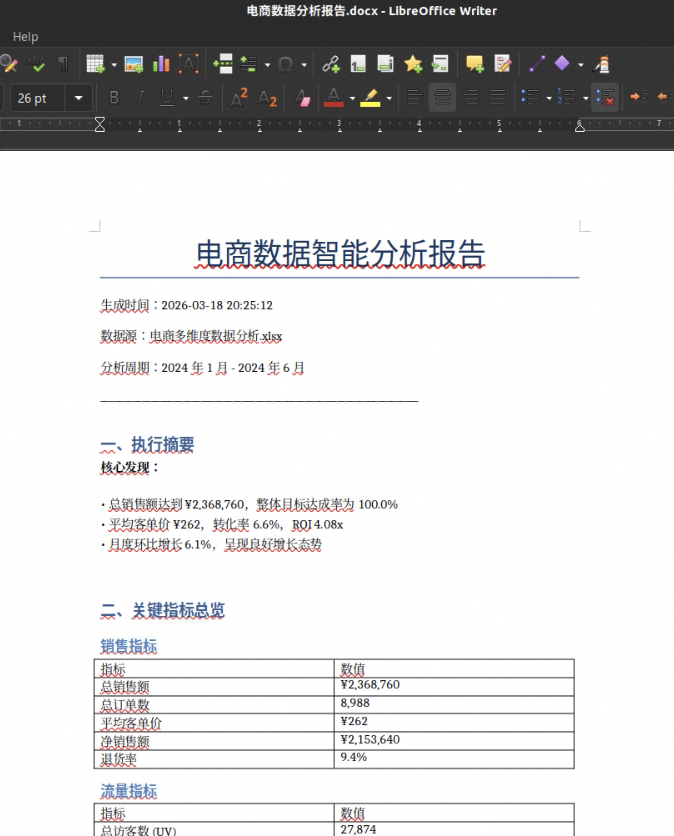Insert an image from the toolbar
The height and width of the screenshot is (836, 674).
[133, 65]
